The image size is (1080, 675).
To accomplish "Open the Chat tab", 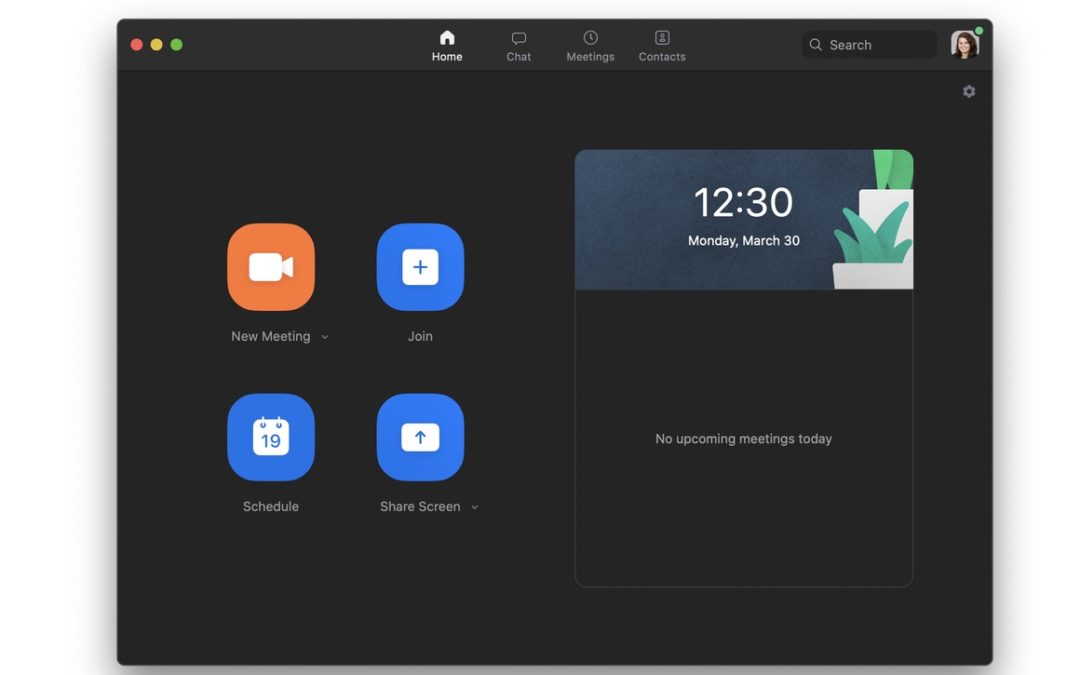I will coord(519,46).
